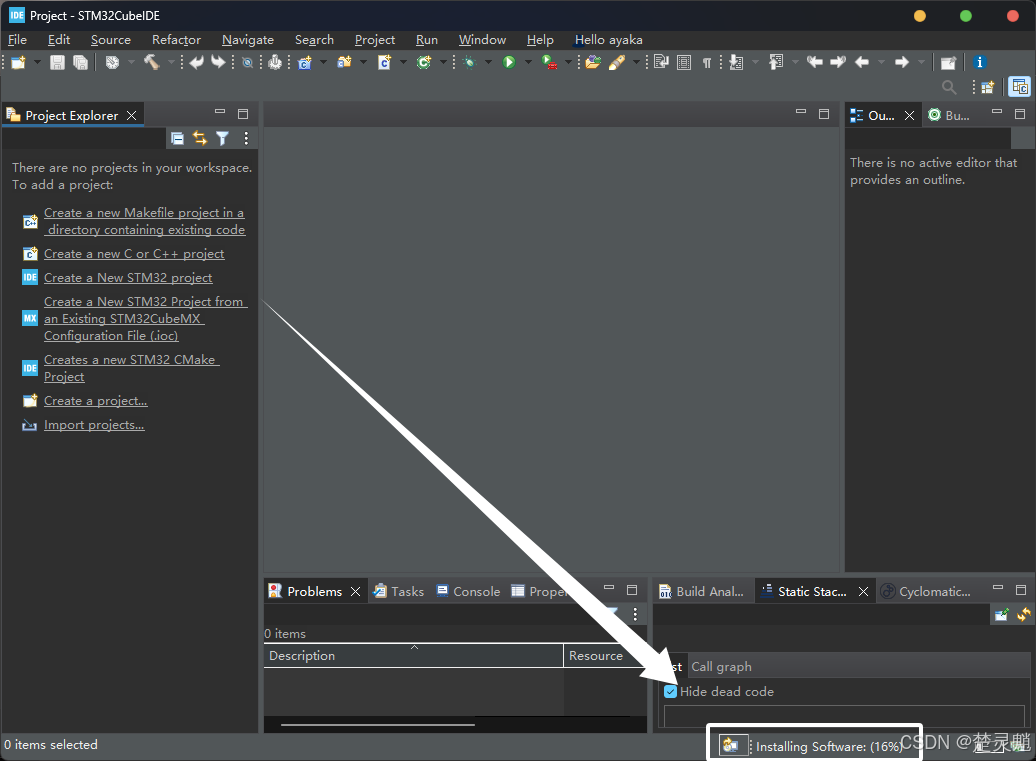Click the Pin Editor icon
Image resolution: width=1036 pixels, height=761 pixels.
[x=948, y=63]
